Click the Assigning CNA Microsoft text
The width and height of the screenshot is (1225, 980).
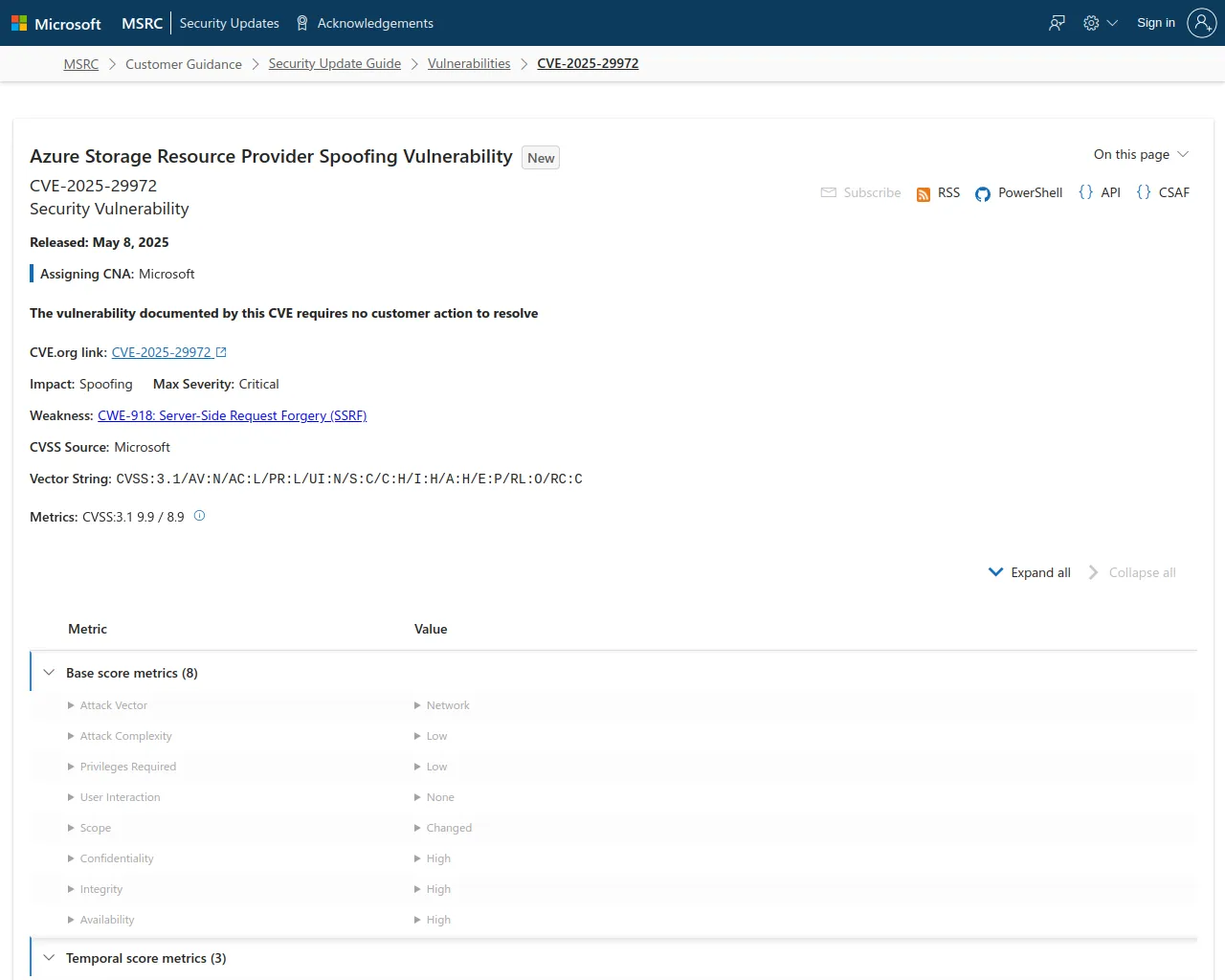117,274
